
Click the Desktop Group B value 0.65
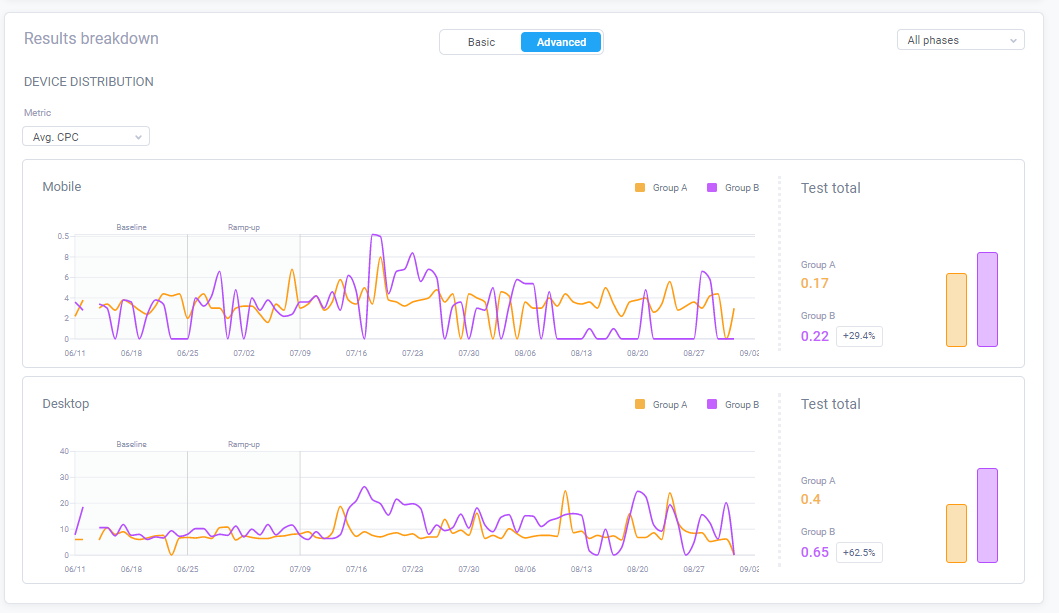click(815, 552)
